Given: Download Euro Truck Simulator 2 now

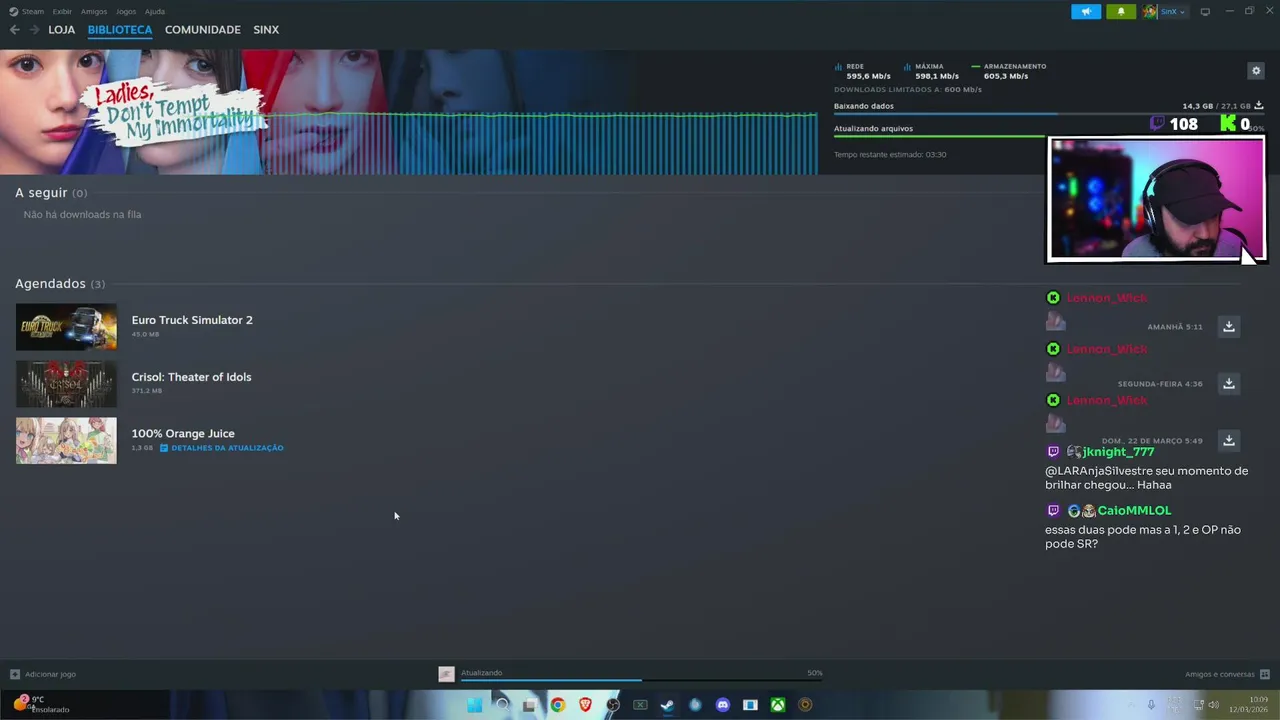Looking at the screenshot, I should point(1229,326).
